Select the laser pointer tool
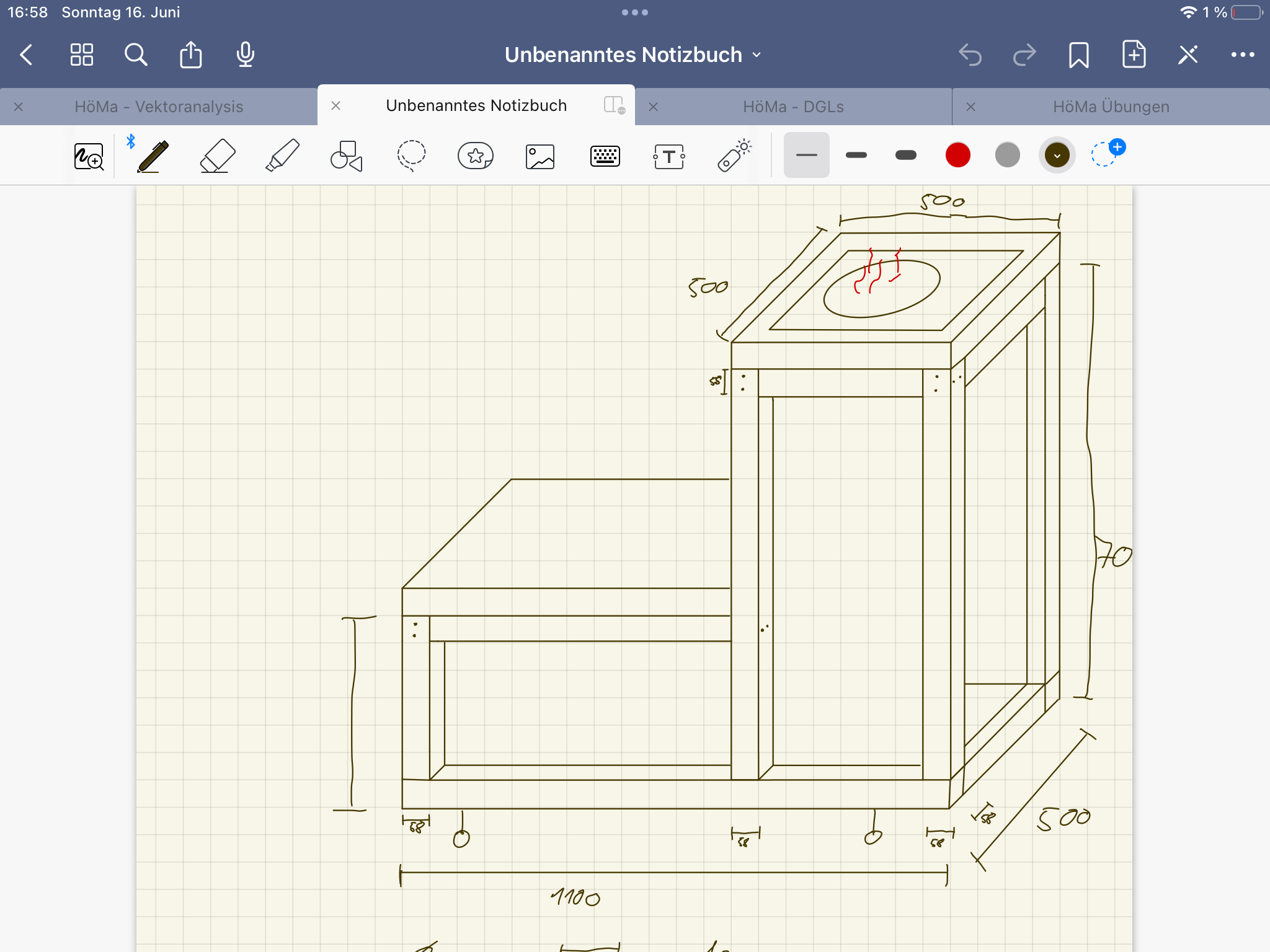Screen dimensions: 1270x952 coord(734,156)
